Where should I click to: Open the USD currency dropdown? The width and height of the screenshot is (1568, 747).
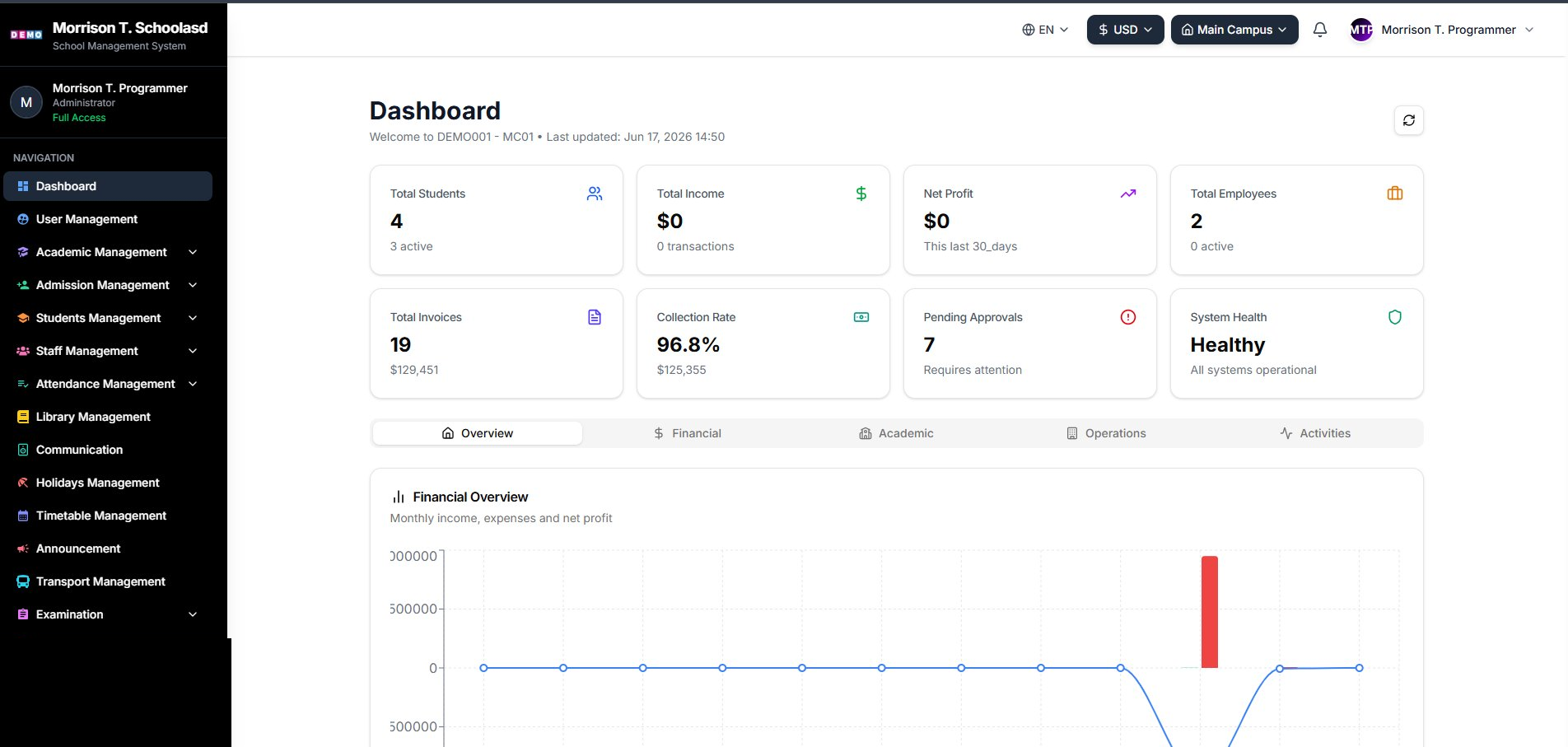coord(1125,30)
